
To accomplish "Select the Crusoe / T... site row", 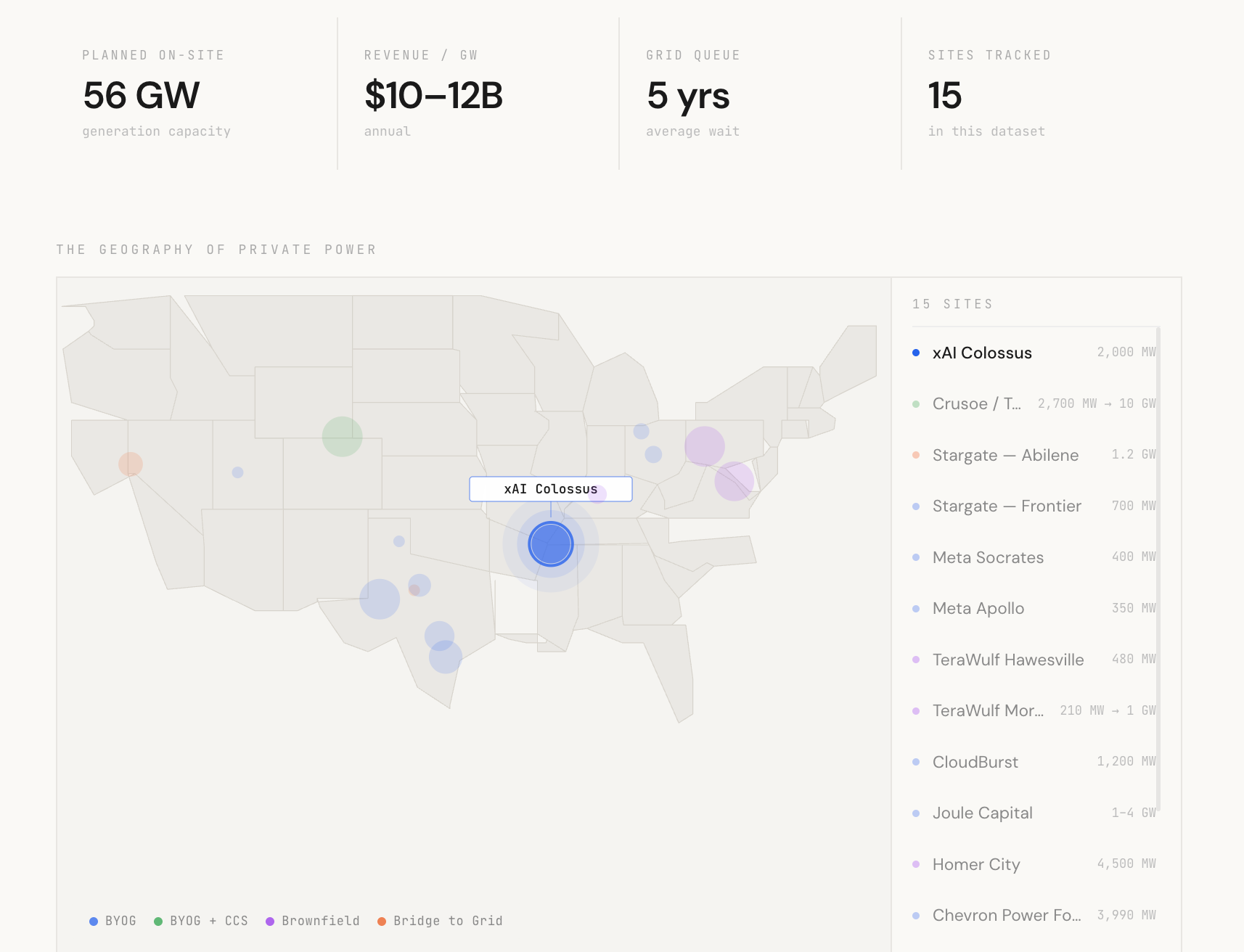I will coord(1034,403).
